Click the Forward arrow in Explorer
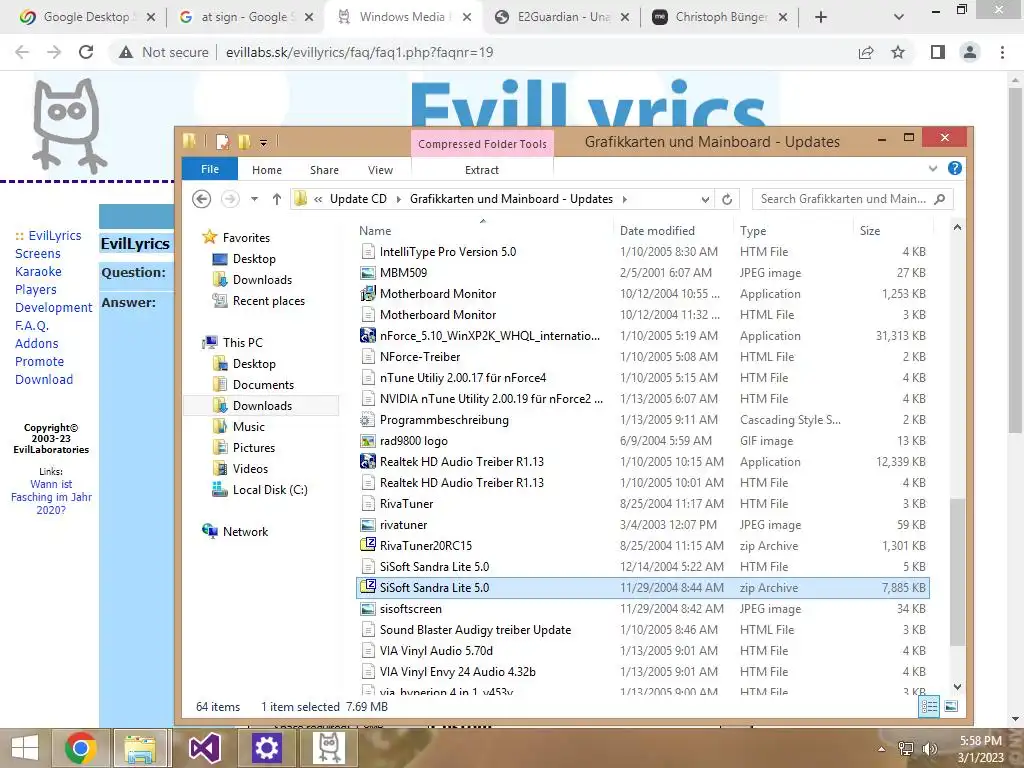1024x768 pixels. (230, 199)
